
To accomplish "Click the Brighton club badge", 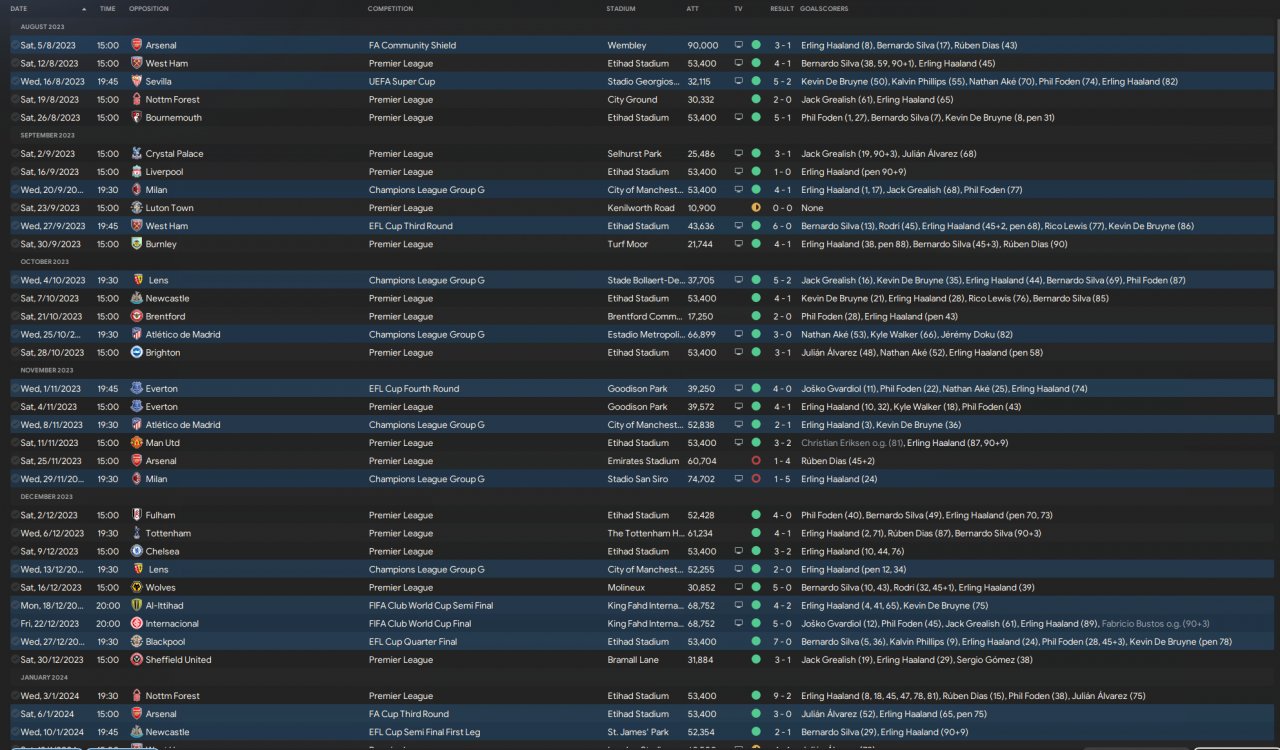I will (x=137, y=352).
